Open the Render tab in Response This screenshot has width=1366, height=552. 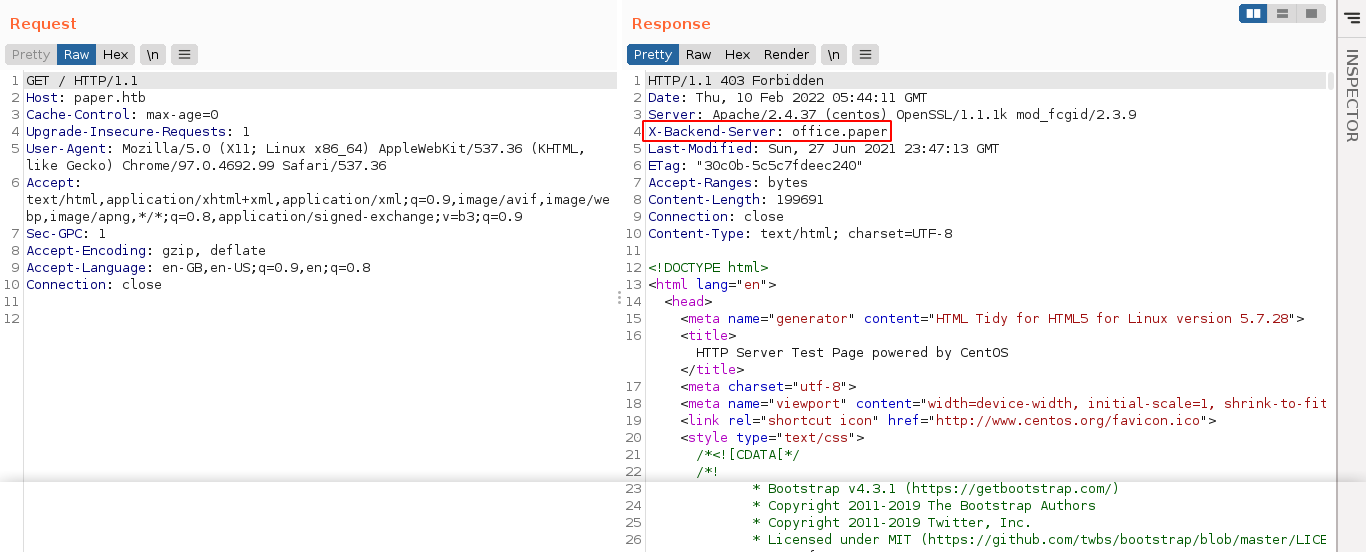786,55
